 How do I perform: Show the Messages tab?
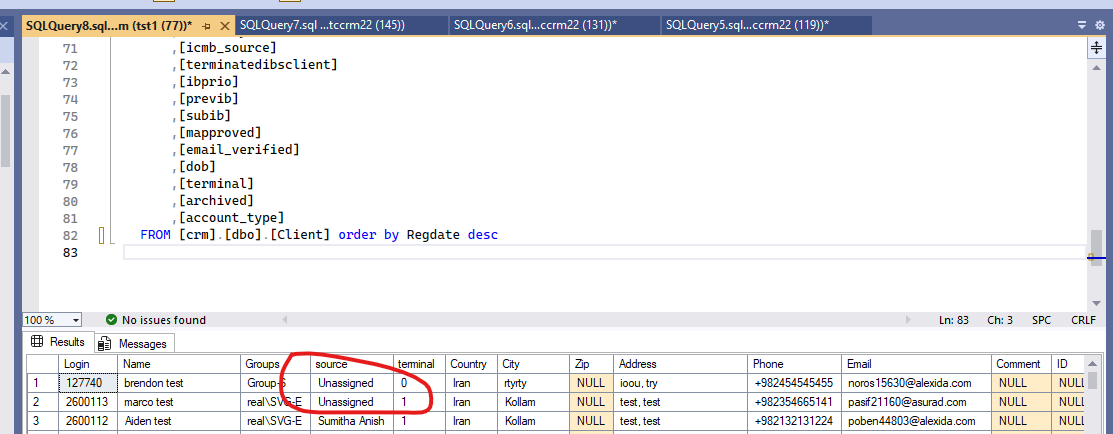coord(135,343)
